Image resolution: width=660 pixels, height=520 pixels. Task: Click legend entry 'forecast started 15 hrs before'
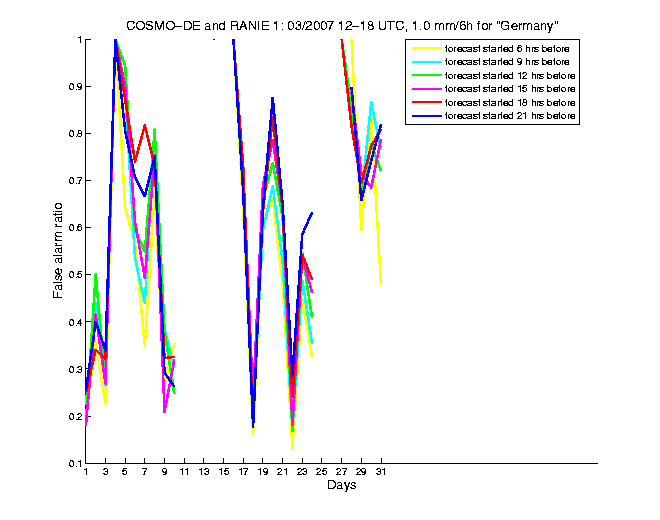[510, 89]
